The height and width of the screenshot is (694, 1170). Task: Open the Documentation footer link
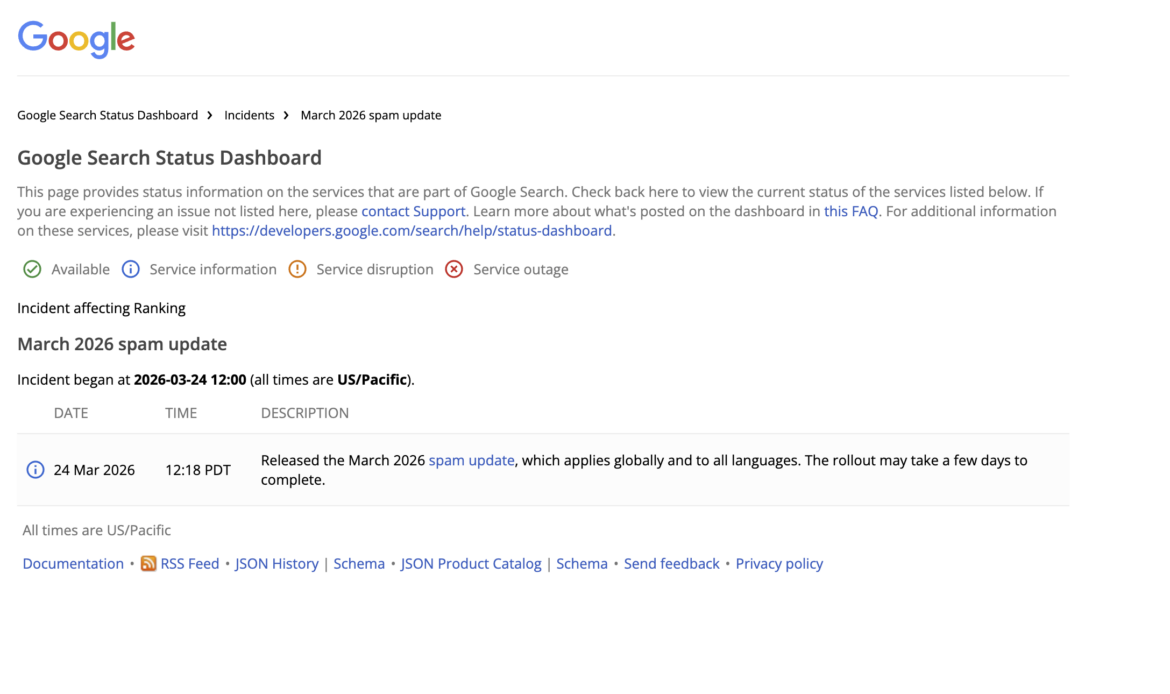point(73,564)
